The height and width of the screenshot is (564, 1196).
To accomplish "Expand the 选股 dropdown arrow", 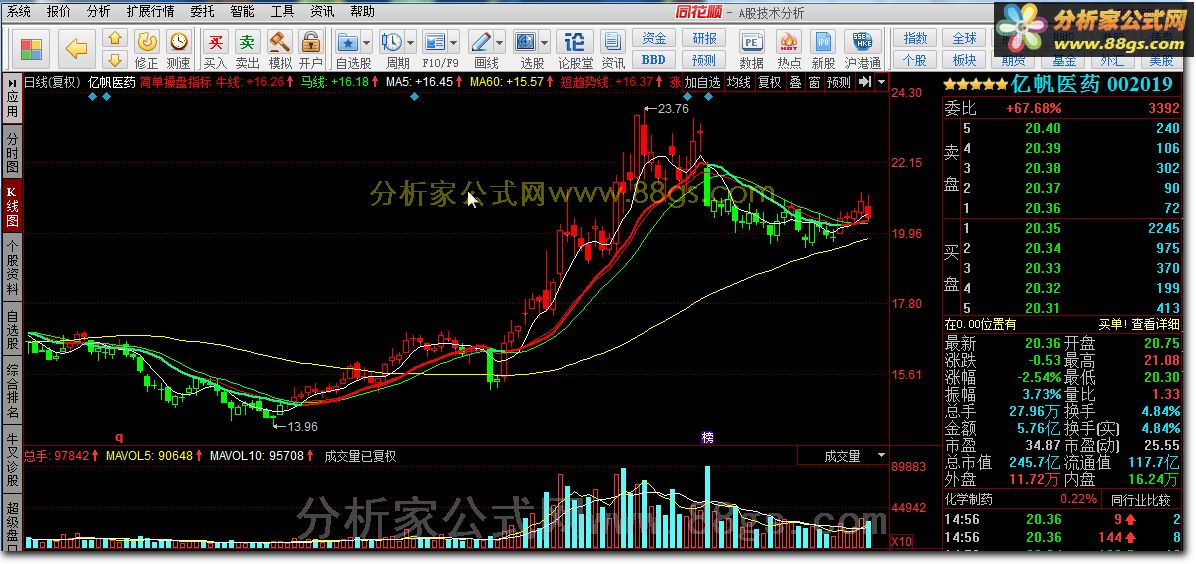I will pyautogui.click(x=545, y=42).
